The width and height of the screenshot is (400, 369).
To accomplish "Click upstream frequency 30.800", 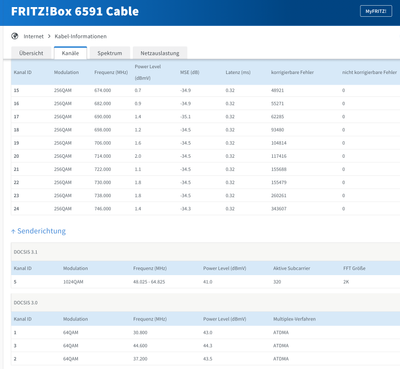I will pos(140,333).
